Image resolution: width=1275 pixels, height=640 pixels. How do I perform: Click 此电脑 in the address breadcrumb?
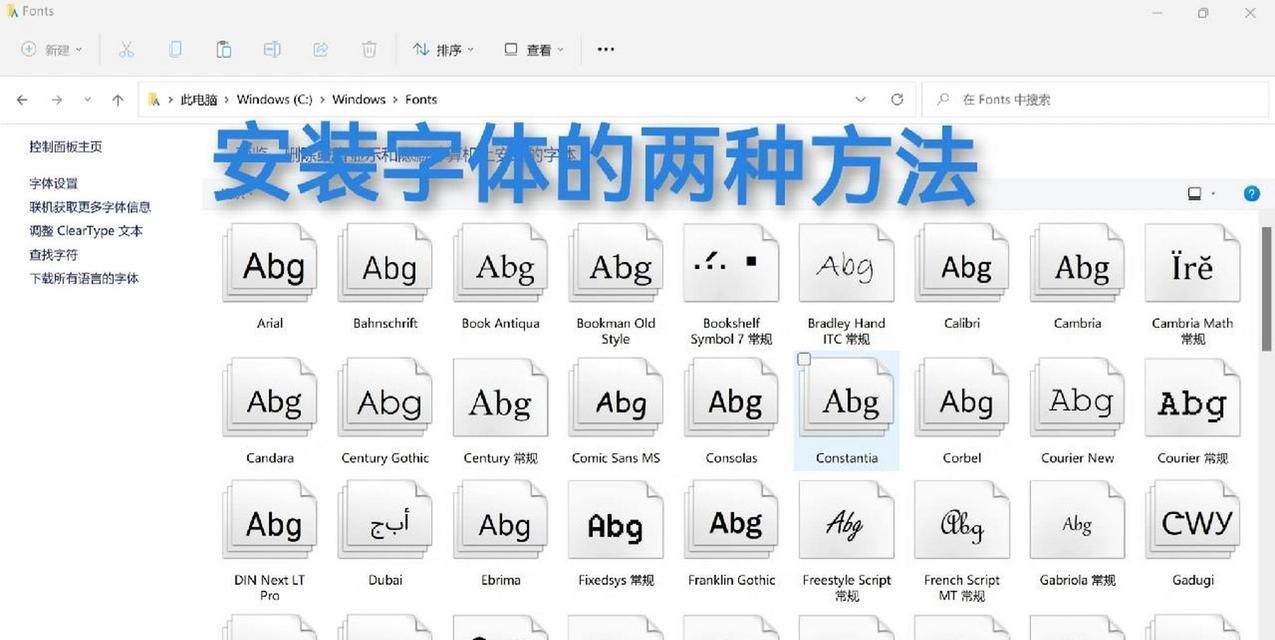tap(199, 99)
